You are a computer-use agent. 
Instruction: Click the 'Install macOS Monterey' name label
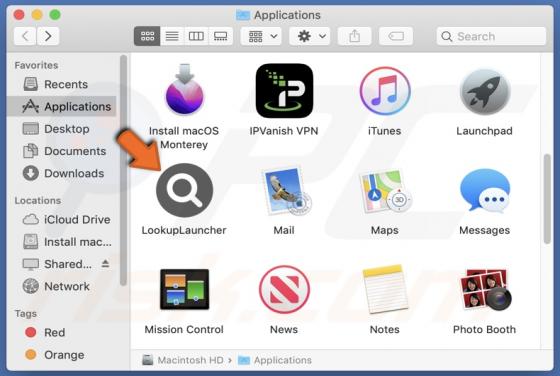pos(184,138)
